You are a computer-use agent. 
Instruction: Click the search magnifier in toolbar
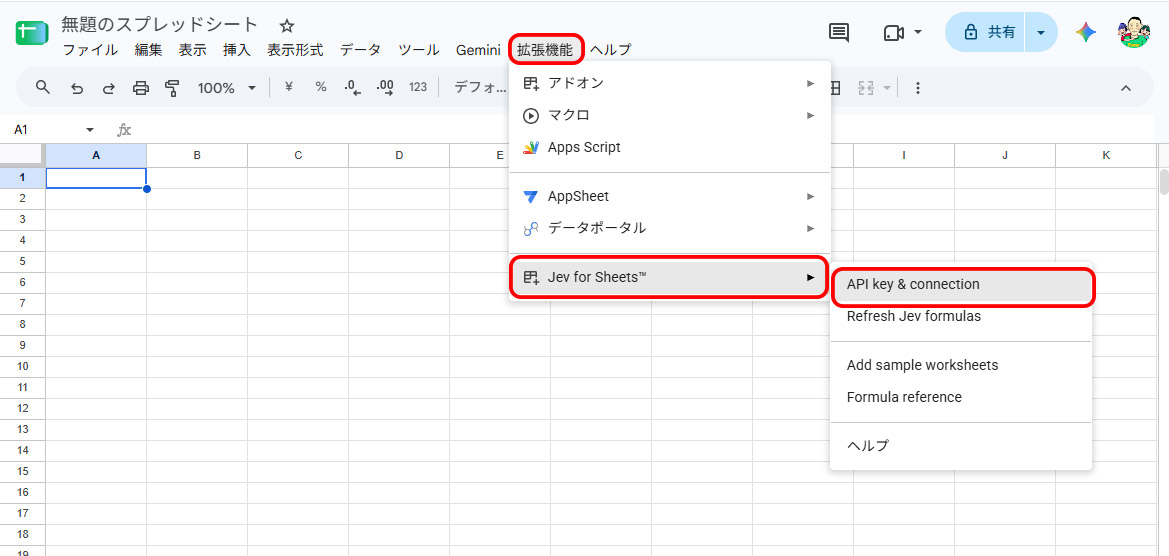tap(43, 88)
